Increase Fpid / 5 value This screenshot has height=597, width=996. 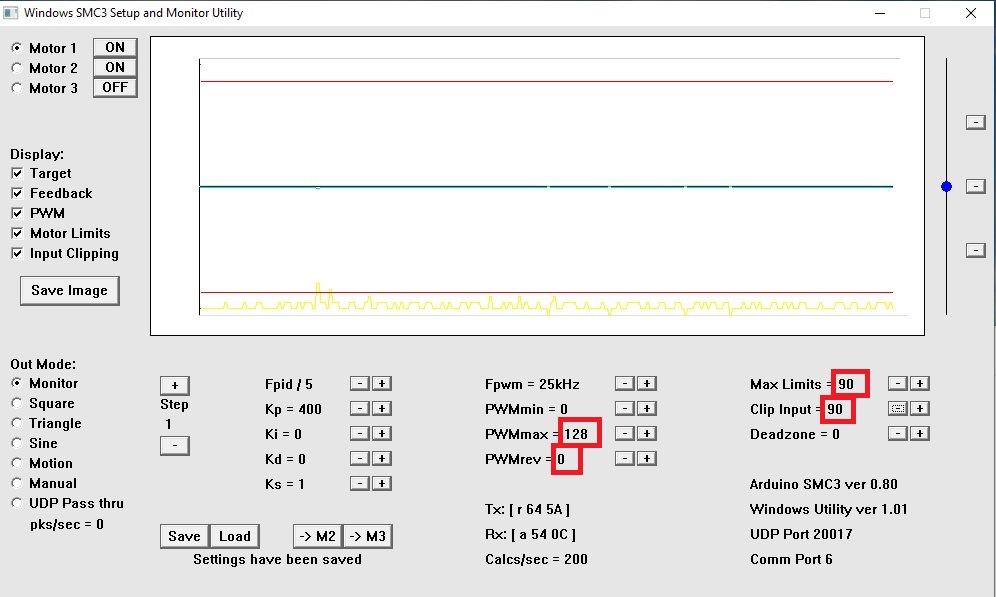point(382,384)
